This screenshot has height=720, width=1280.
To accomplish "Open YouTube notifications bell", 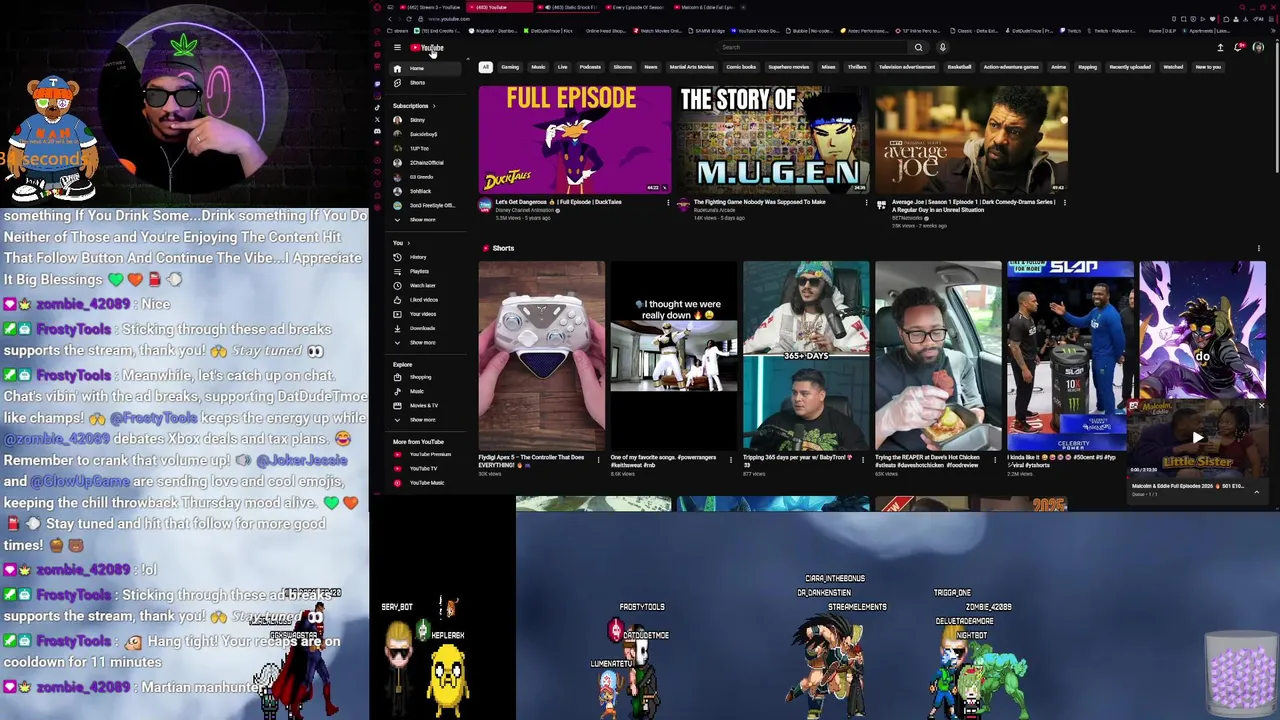I will 1239,47.
